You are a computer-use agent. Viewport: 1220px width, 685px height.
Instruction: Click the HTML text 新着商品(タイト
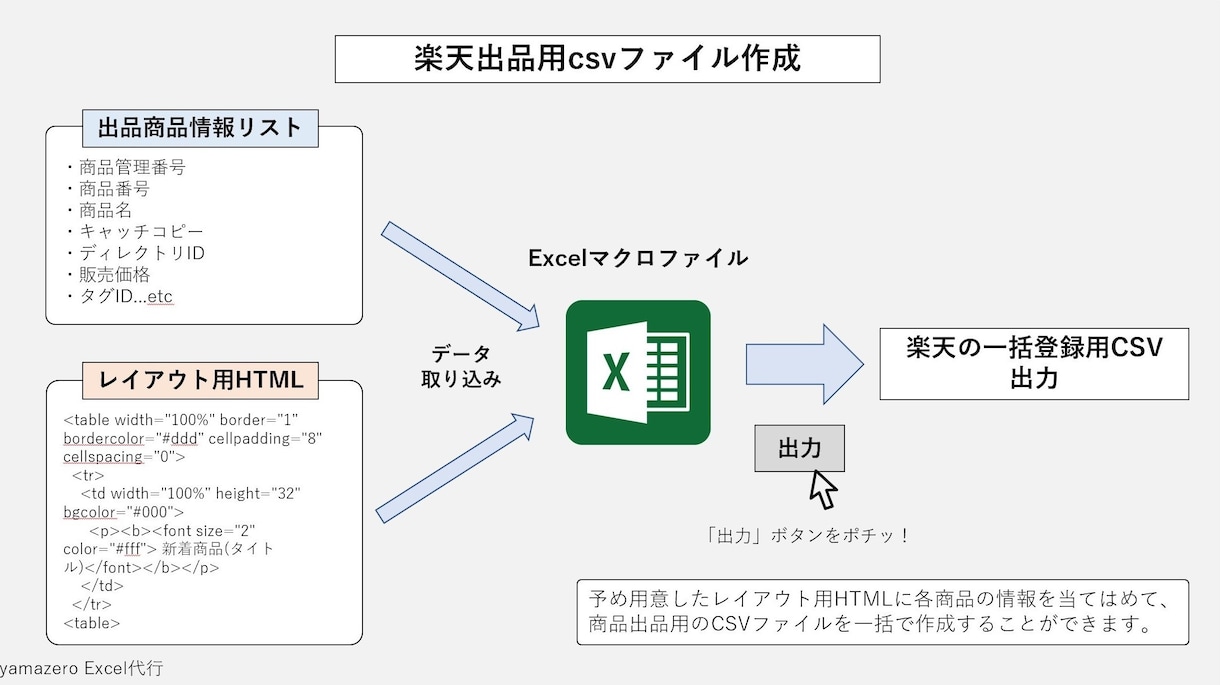[217, 549]
